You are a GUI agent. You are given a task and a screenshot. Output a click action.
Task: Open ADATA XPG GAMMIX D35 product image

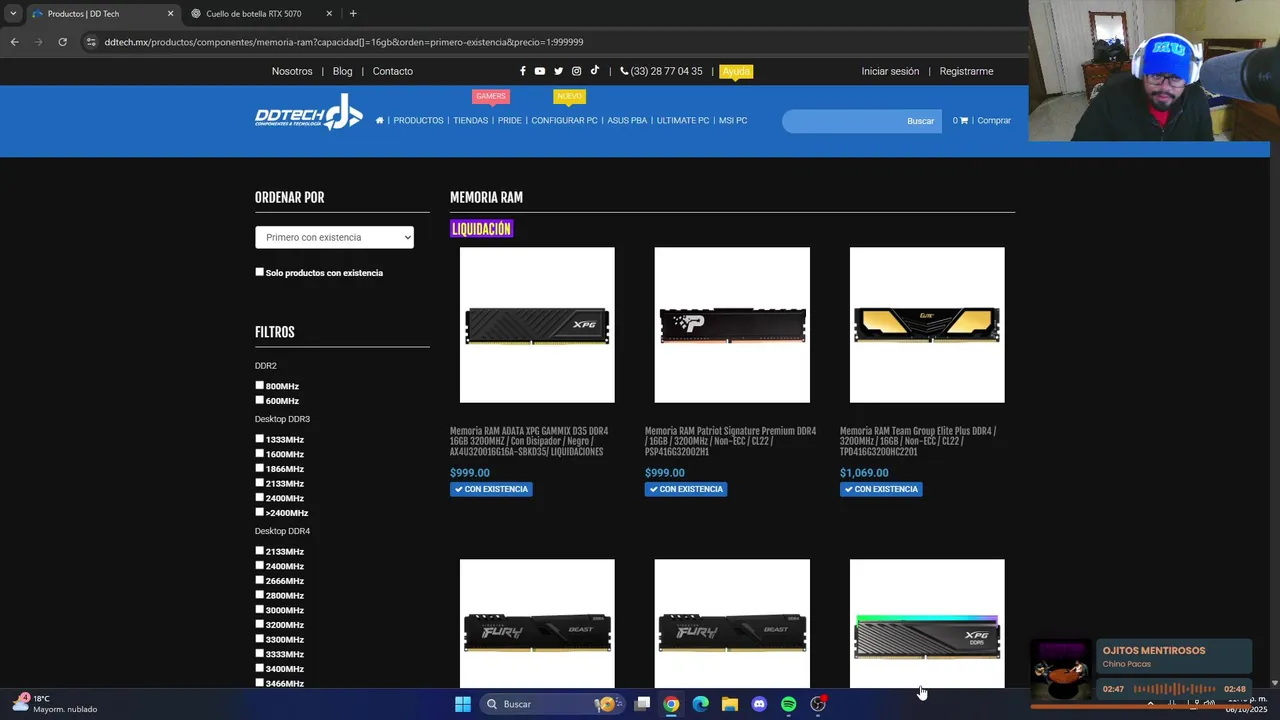[537, 325]
